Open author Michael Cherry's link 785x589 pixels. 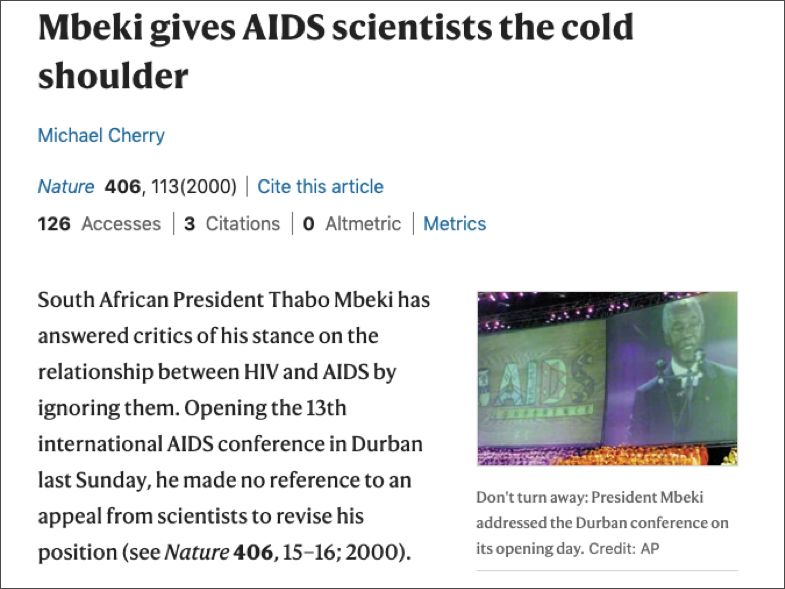coord(101,135)
